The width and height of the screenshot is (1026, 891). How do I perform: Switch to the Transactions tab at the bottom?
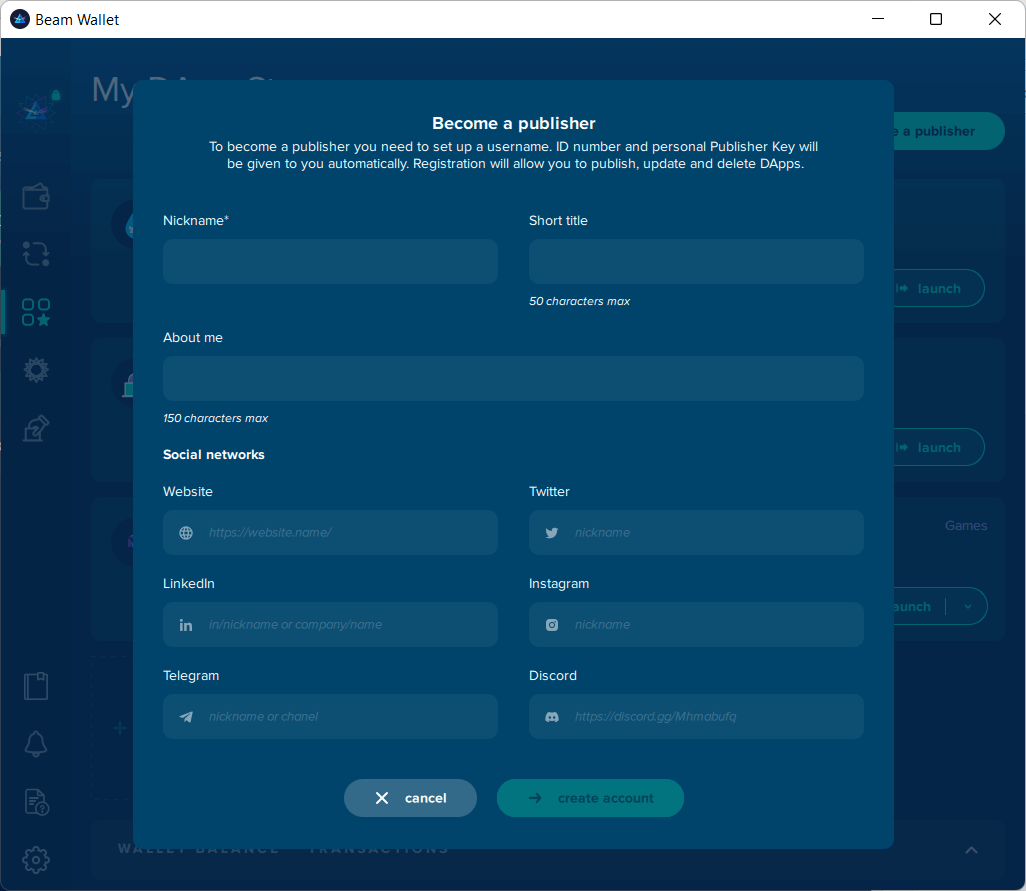click(x=378, y=850)
